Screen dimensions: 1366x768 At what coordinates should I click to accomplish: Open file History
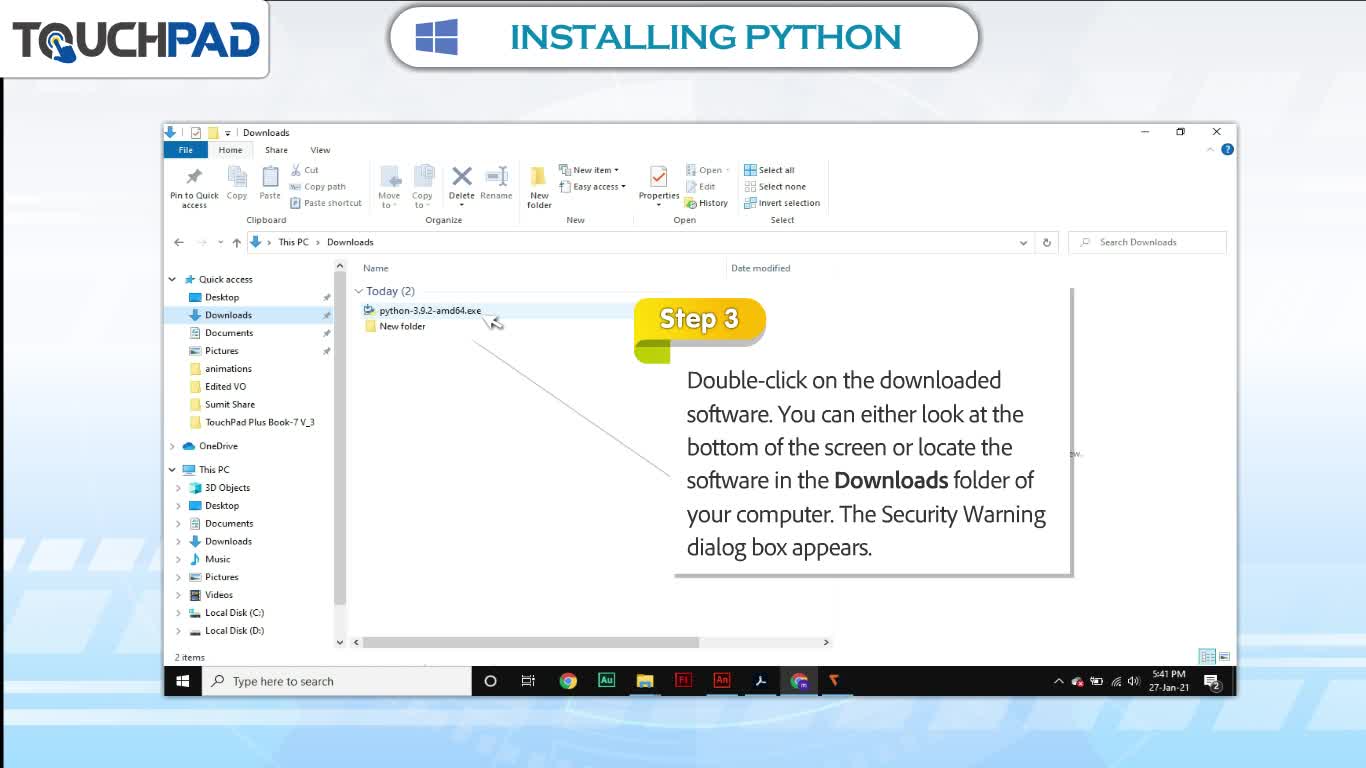pos(707,203)
